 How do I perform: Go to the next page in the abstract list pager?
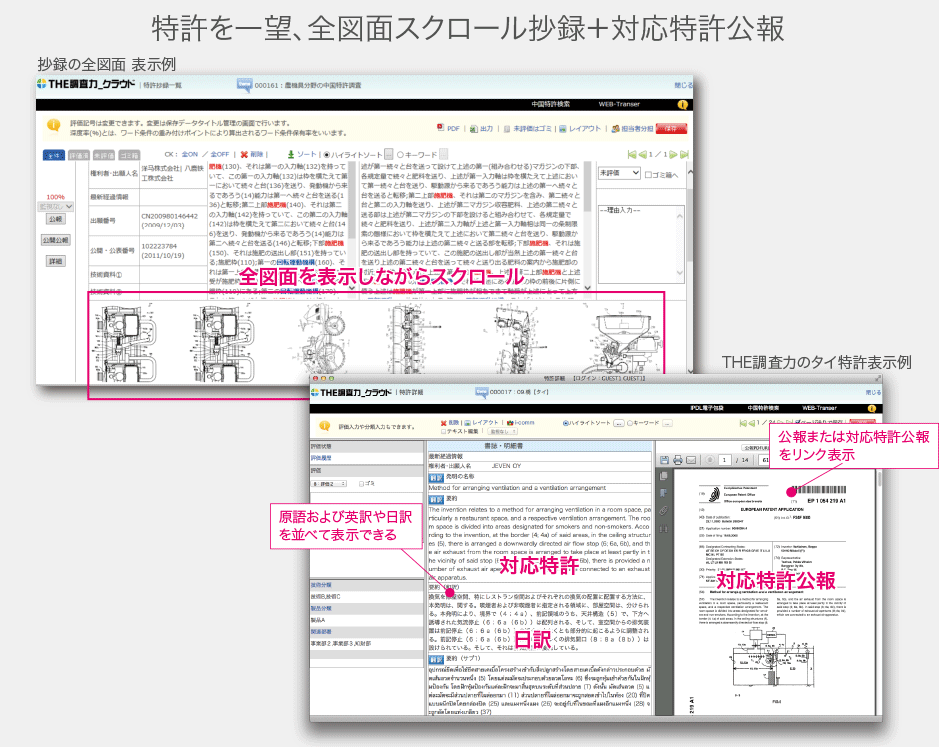[673, 155]
